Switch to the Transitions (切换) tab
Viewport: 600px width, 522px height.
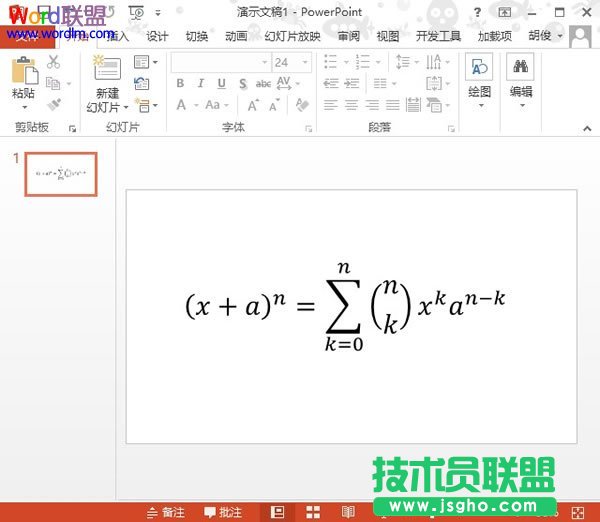point(197,36)
